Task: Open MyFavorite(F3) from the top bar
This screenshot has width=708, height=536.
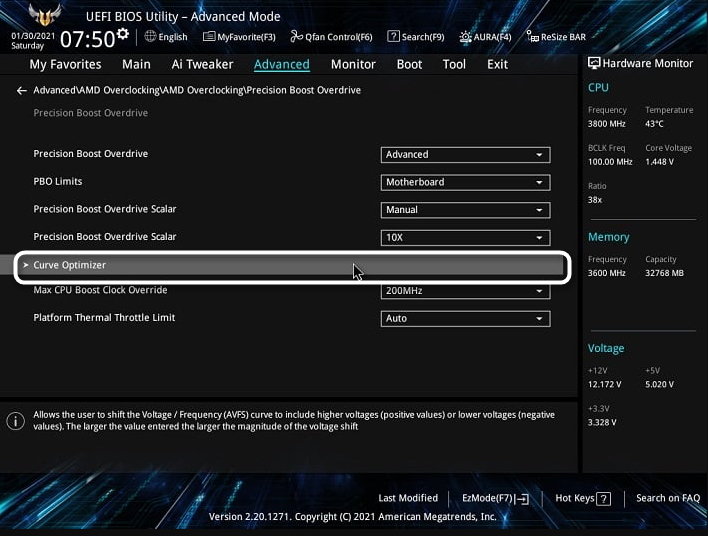Action: [x=239, y=37]
